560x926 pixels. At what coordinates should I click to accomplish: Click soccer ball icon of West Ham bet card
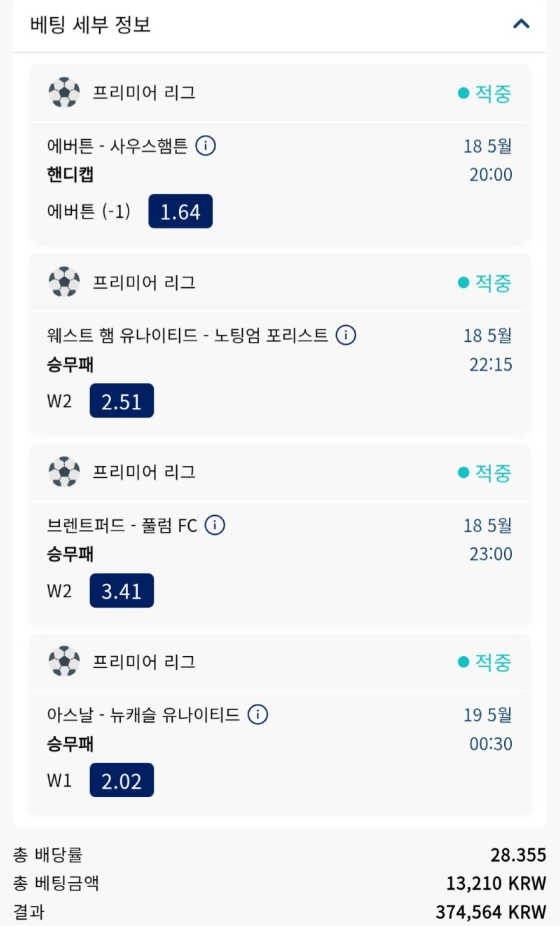[x=64, y=282]
